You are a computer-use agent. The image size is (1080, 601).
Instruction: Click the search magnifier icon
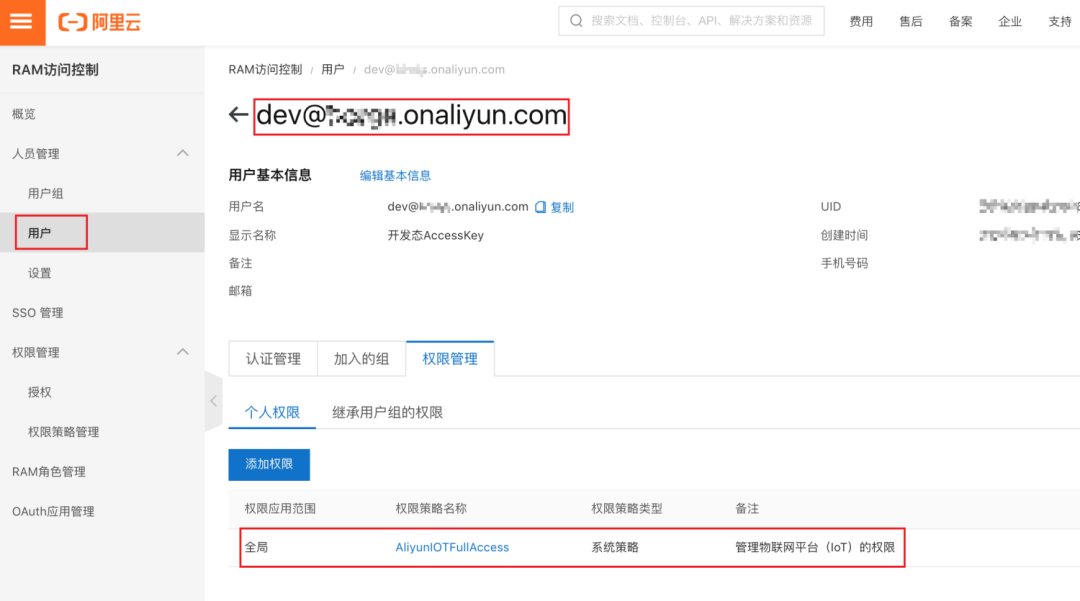coord(577,21)
